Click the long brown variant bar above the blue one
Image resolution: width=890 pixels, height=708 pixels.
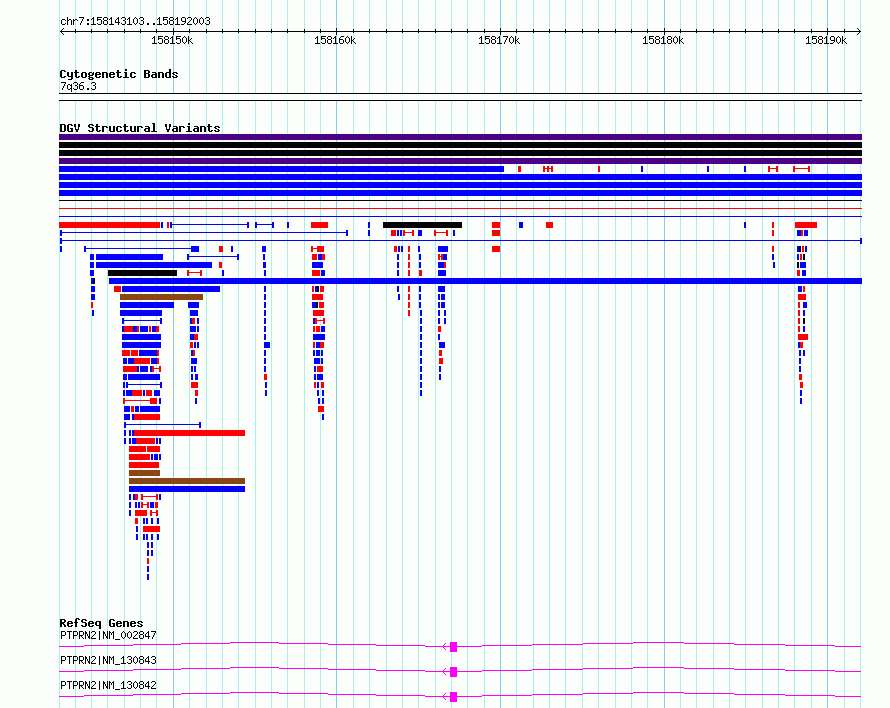[x=187, y=481]
